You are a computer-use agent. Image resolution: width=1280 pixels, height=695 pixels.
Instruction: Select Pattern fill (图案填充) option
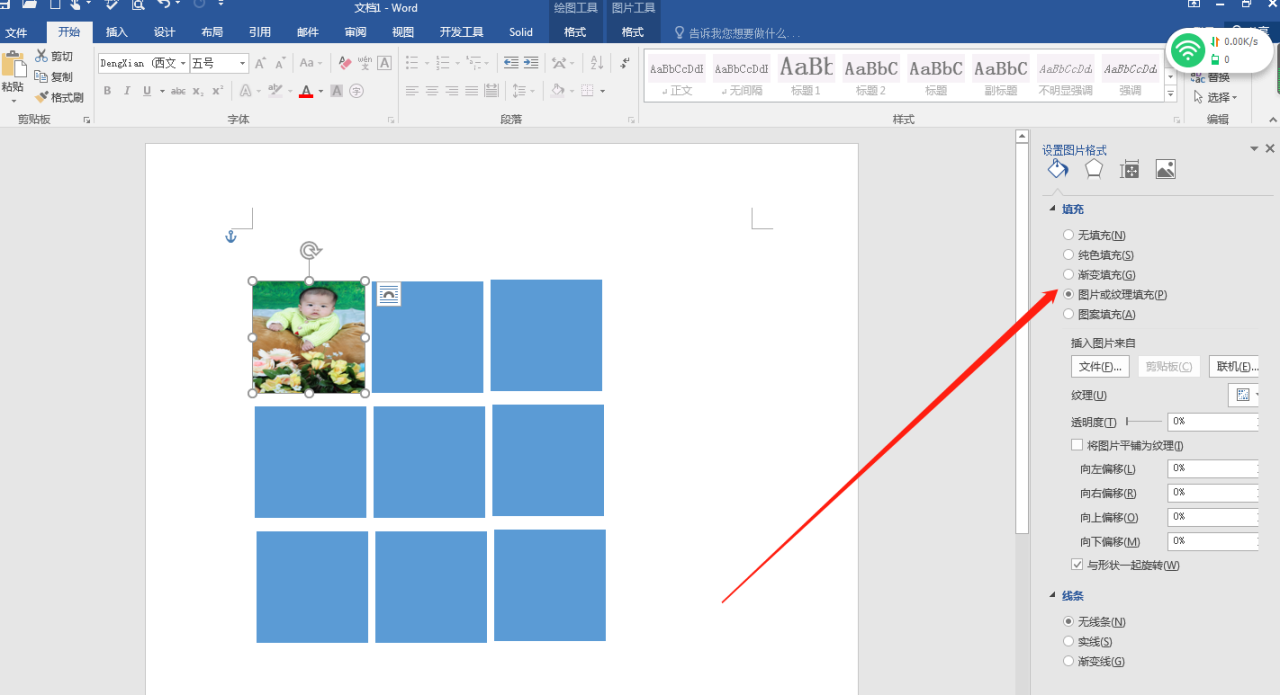pos(1068,314)
